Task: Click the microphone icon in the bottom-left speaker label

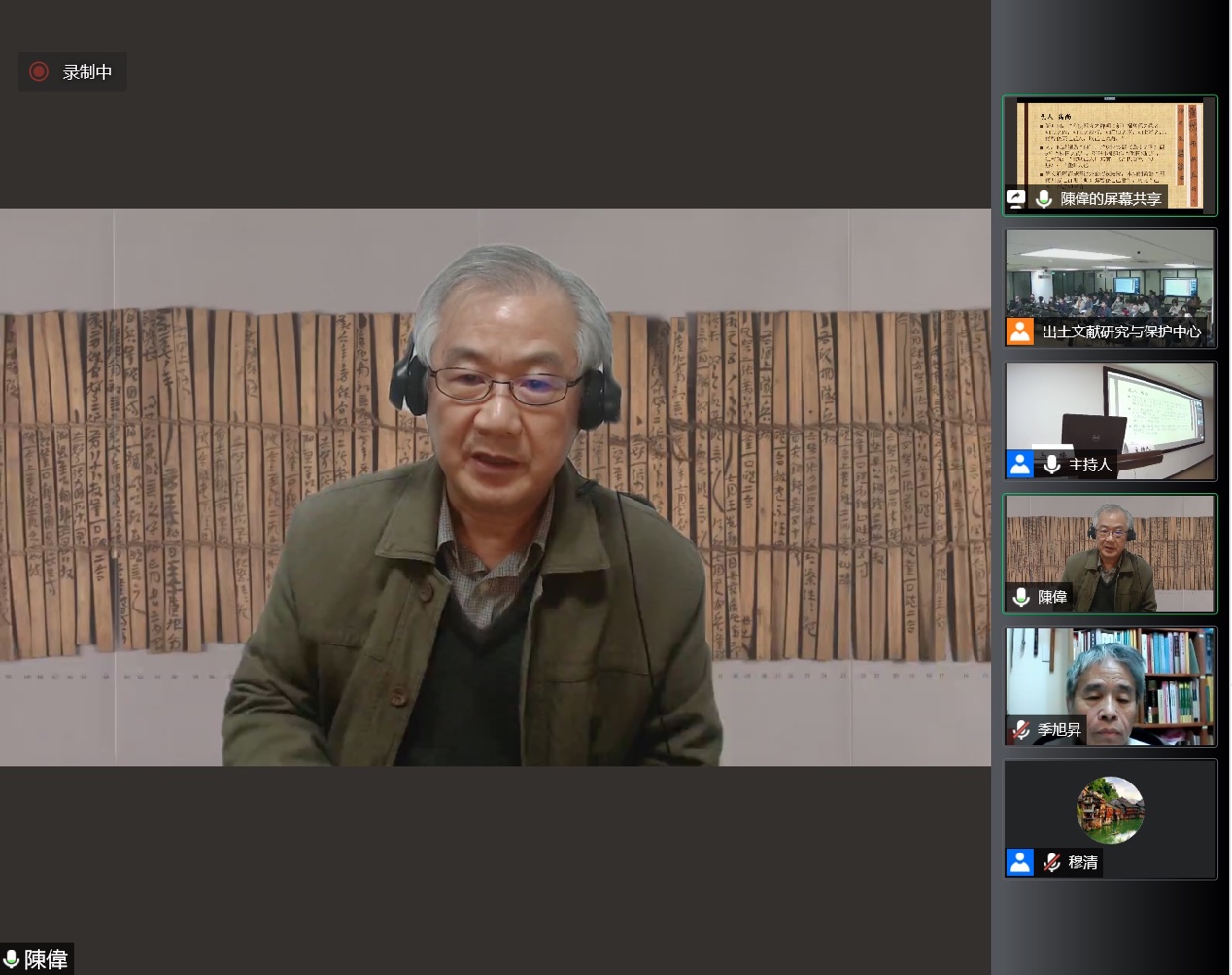Action: click(12, 959)
